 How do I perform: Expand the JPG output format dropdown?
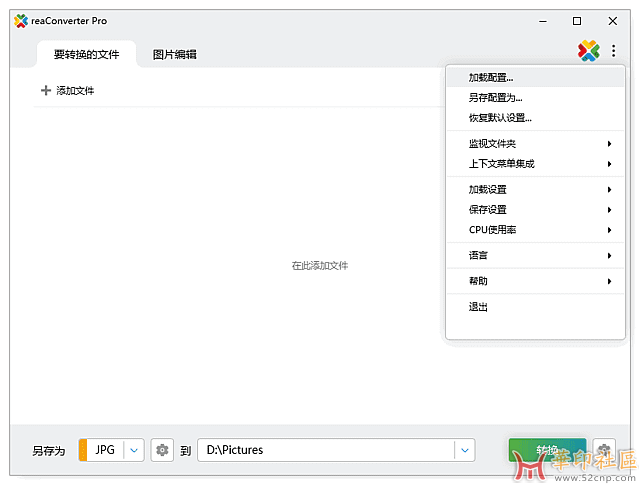(x=135, y=450)
